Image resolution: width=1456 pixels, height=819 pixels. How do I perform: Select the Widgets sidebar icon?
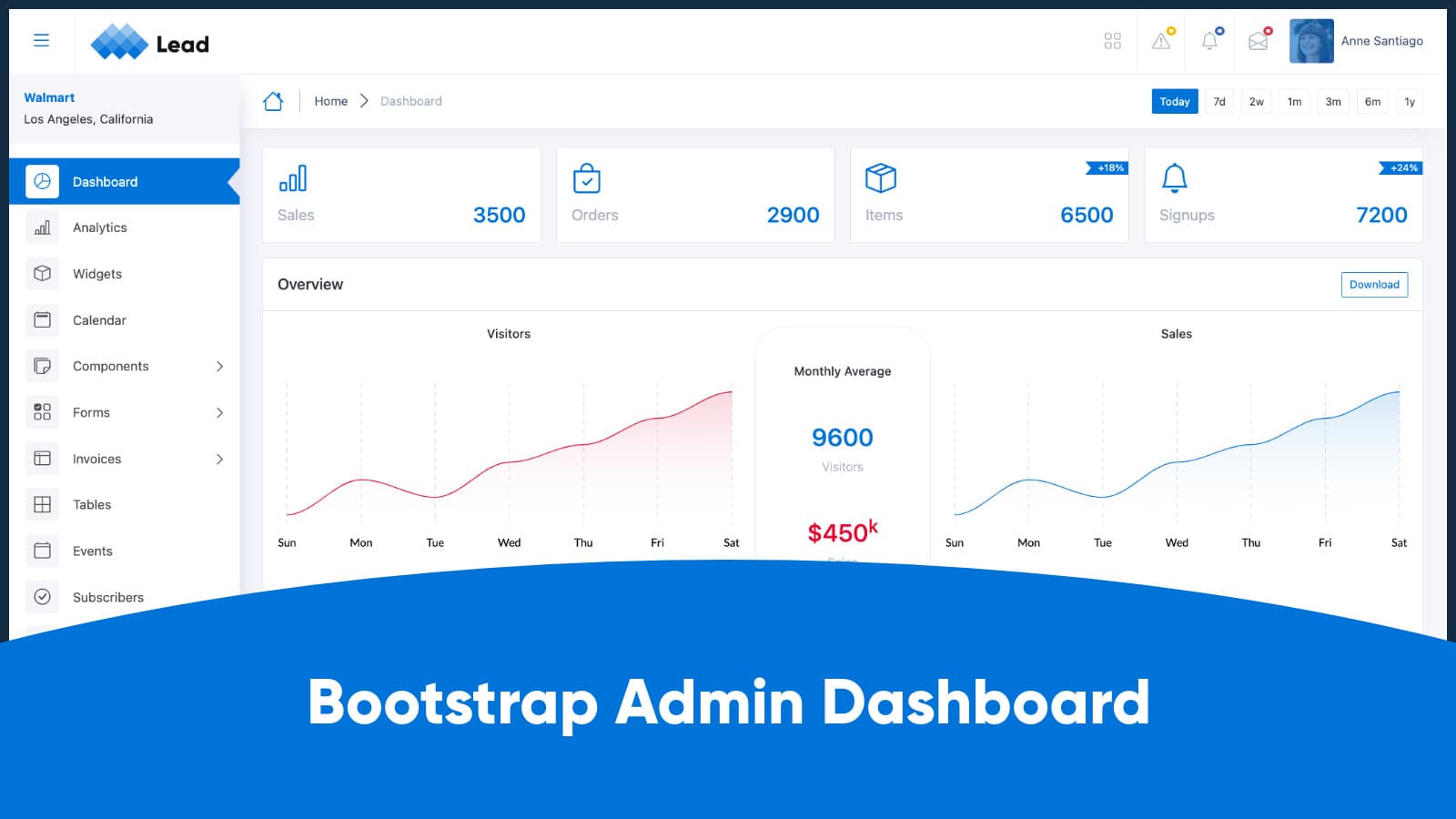pyautogui.click(x=42, y=273)
